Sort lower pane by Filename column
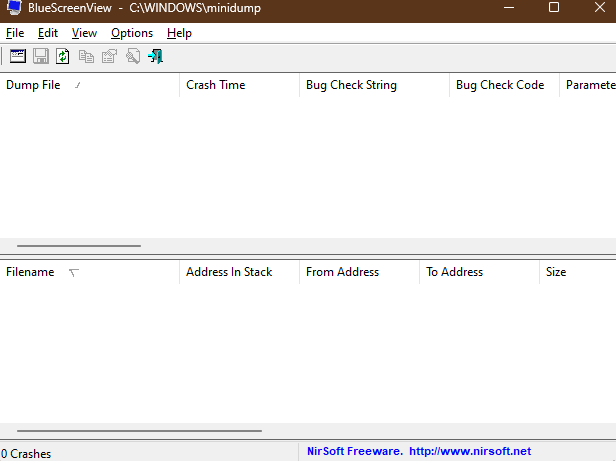The image size is (616, 461). pos(90,272)
